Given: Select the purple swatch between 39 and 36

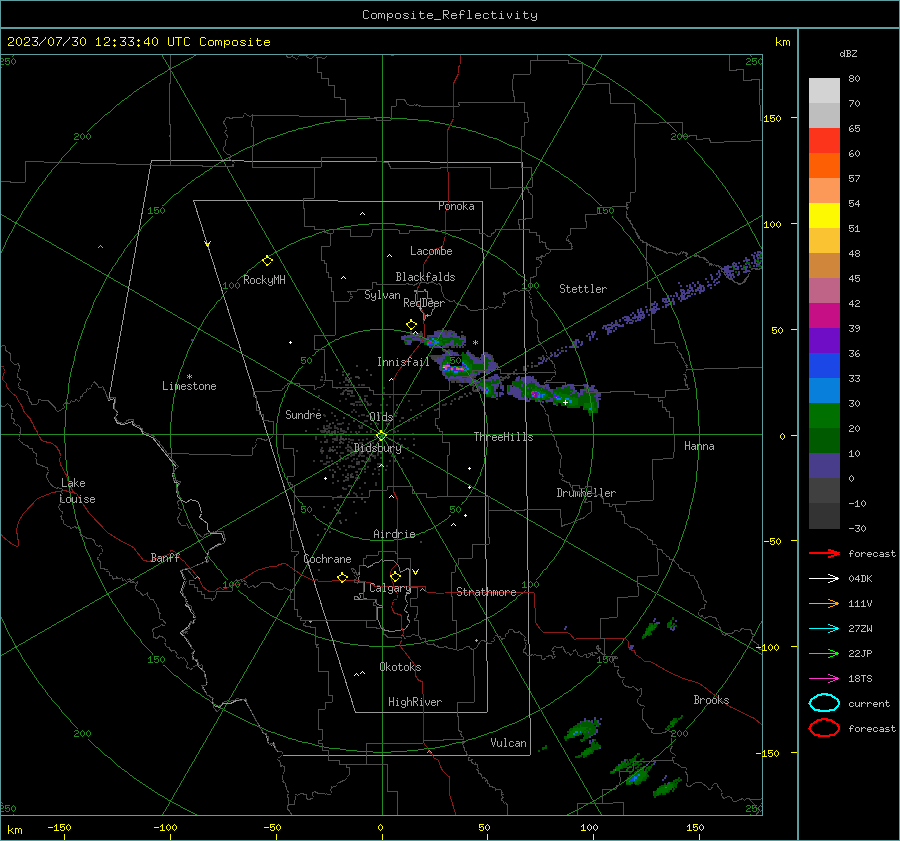Looking at the screenshot, I should click(x=824, y=341).
